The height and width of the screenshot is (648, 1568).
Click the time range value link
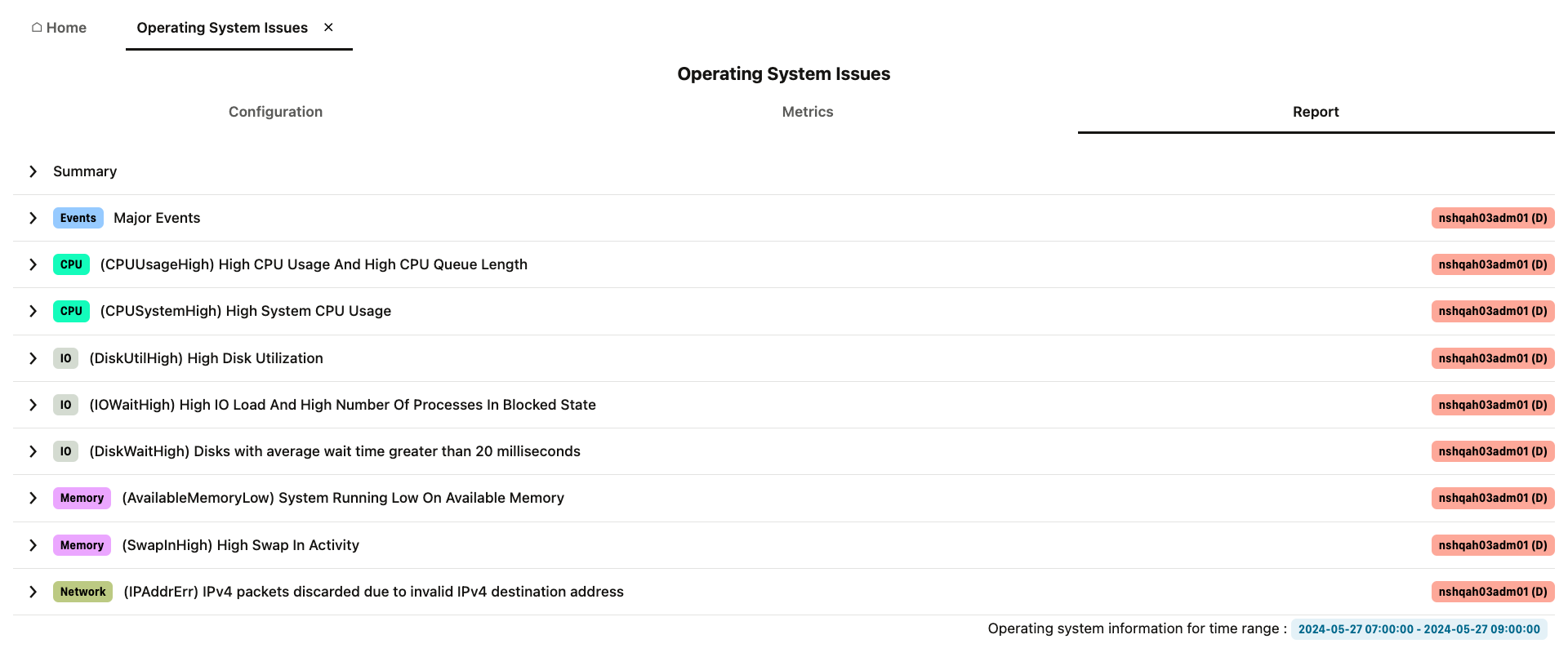click(x=1419, y=629)
